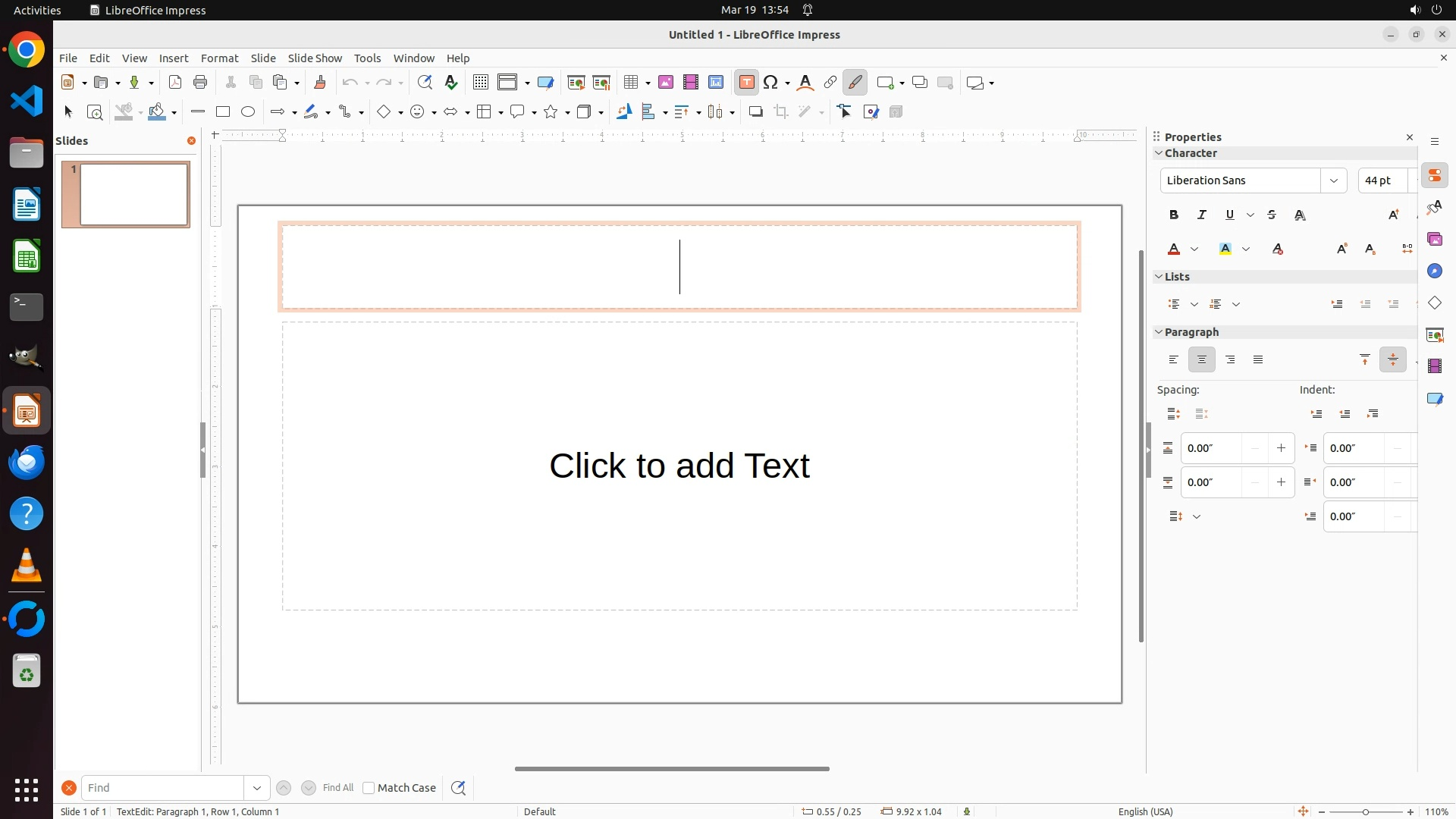Enable the Match Case checkbox
This screenshot has height=819, width=1456.
click(369, 788)
